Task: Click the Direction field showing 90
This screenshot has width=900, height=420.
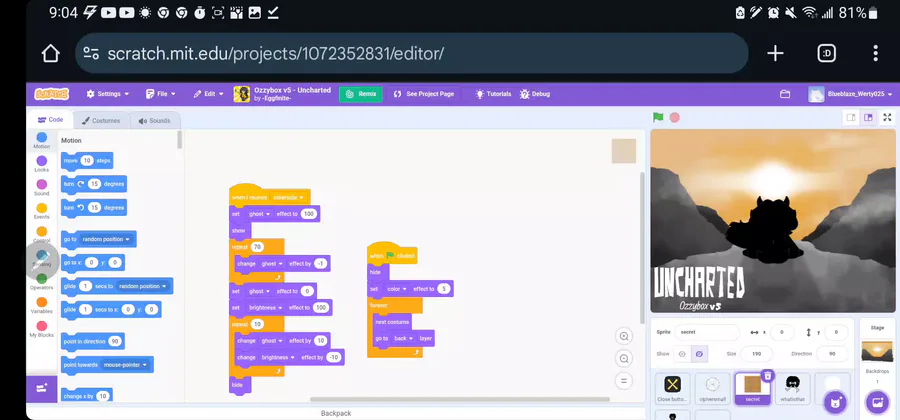Action: pyautogui.click(x=832, y=354)
